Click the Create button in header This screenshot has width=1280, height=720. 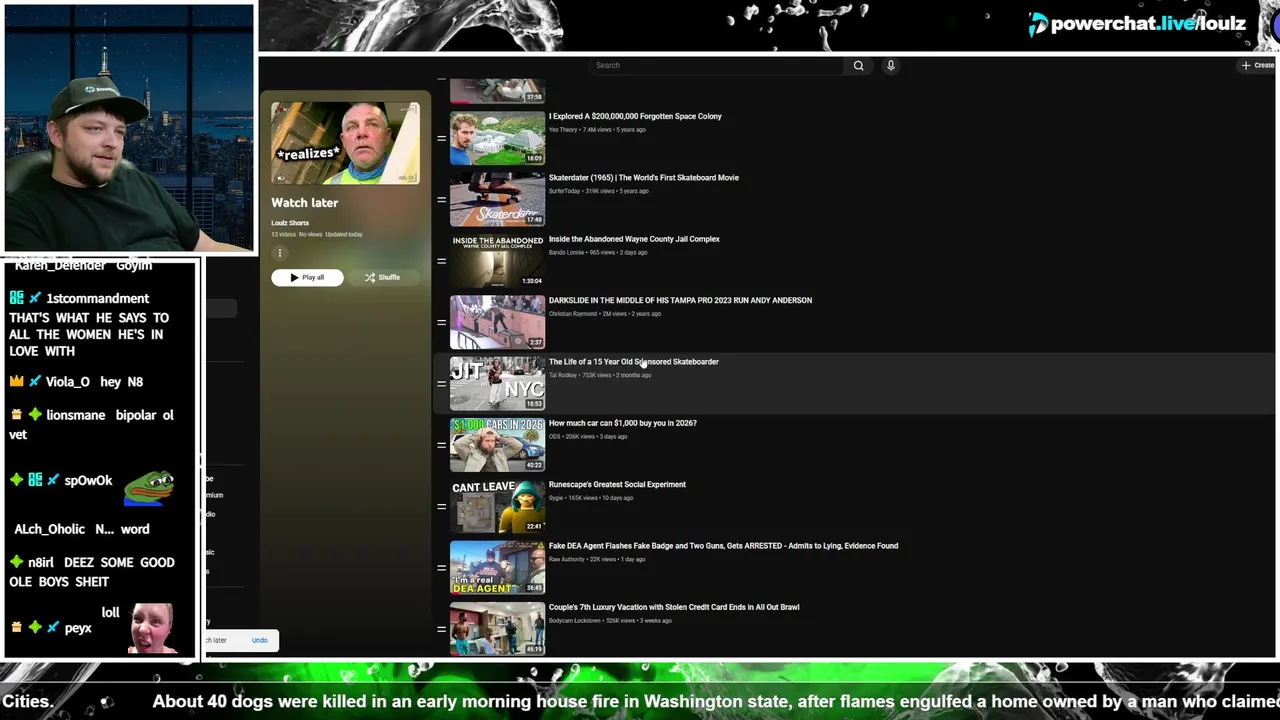pyautogui.click(x=1258, y=65)
